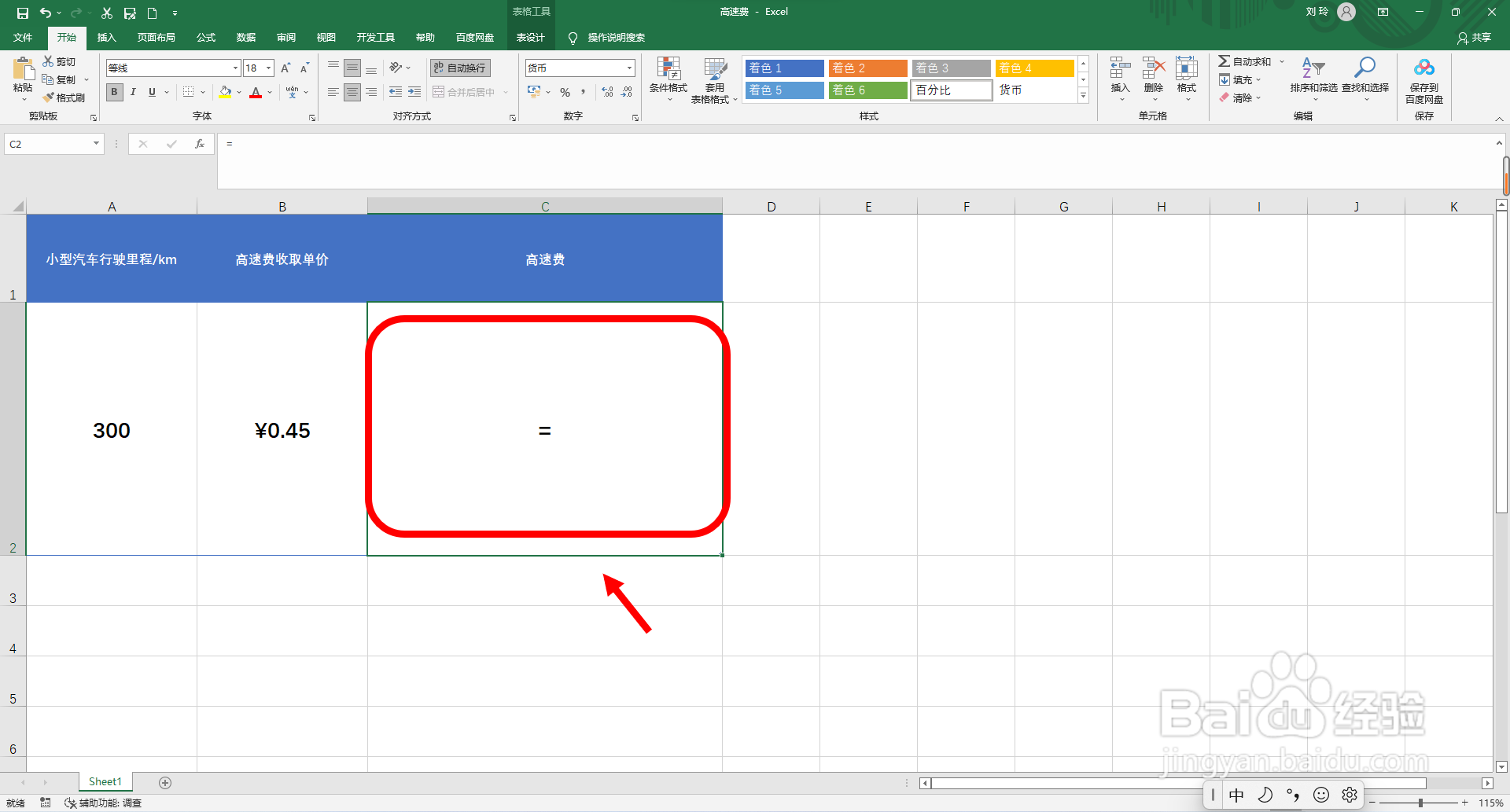1510x812 pixels.
Task: Add a new sheet with plus button
Action: 165,782
